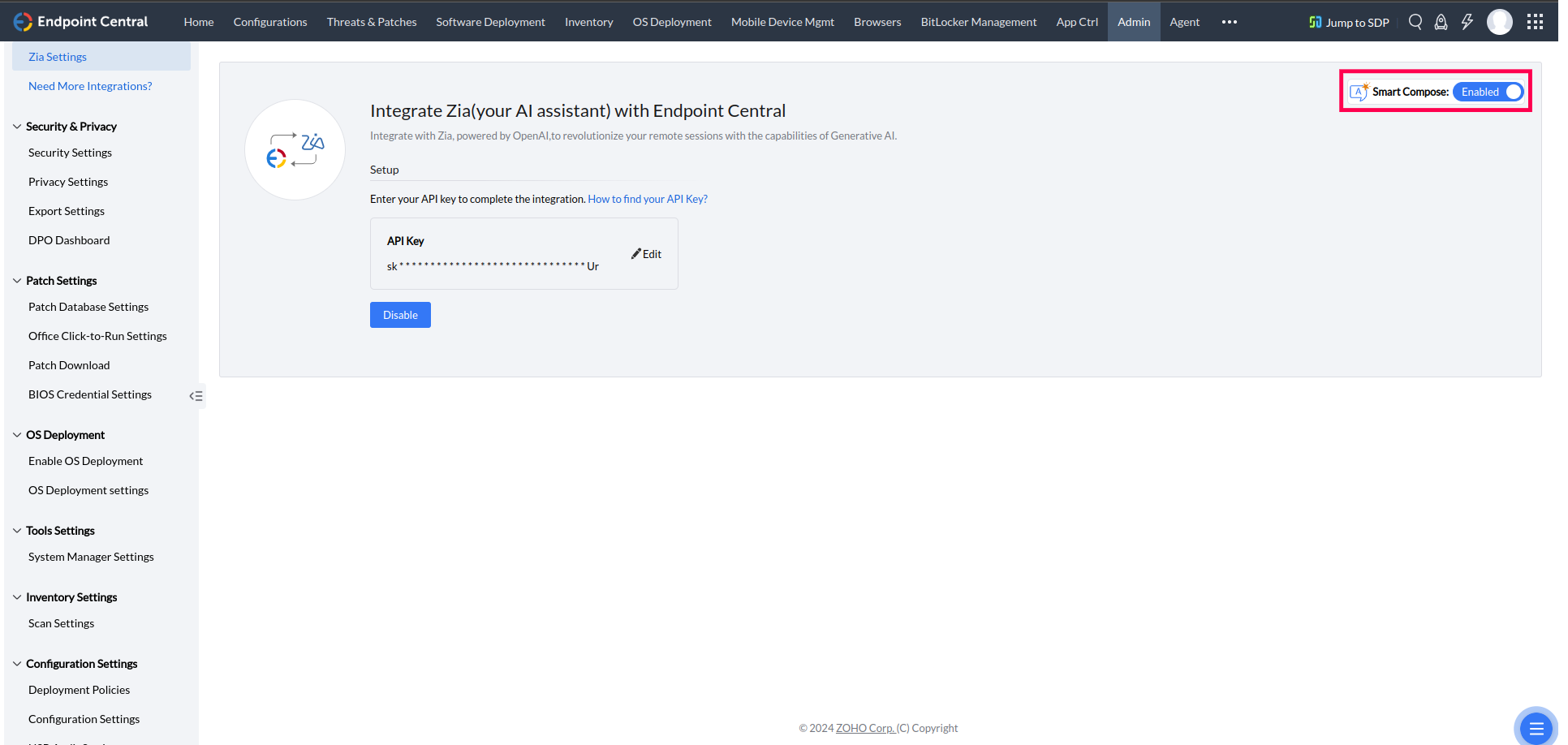Open Deployment Policies

tap(79, 690)
